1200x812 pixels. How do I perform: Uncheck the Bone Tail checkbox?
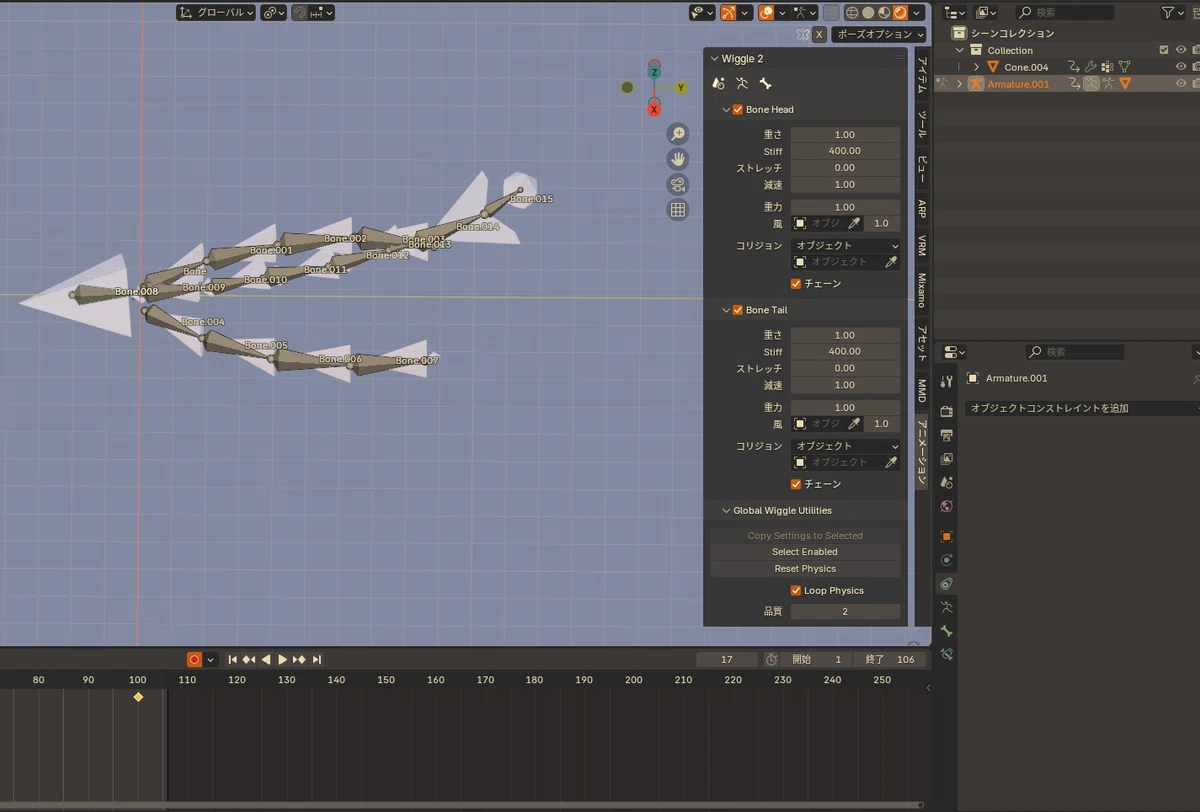point(738,310)
